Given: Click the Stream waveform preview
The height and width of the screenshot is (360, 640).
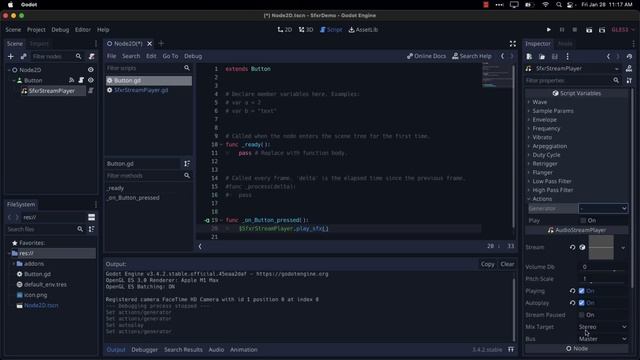Looking at the screenshot, I should [x=601, y=247].
